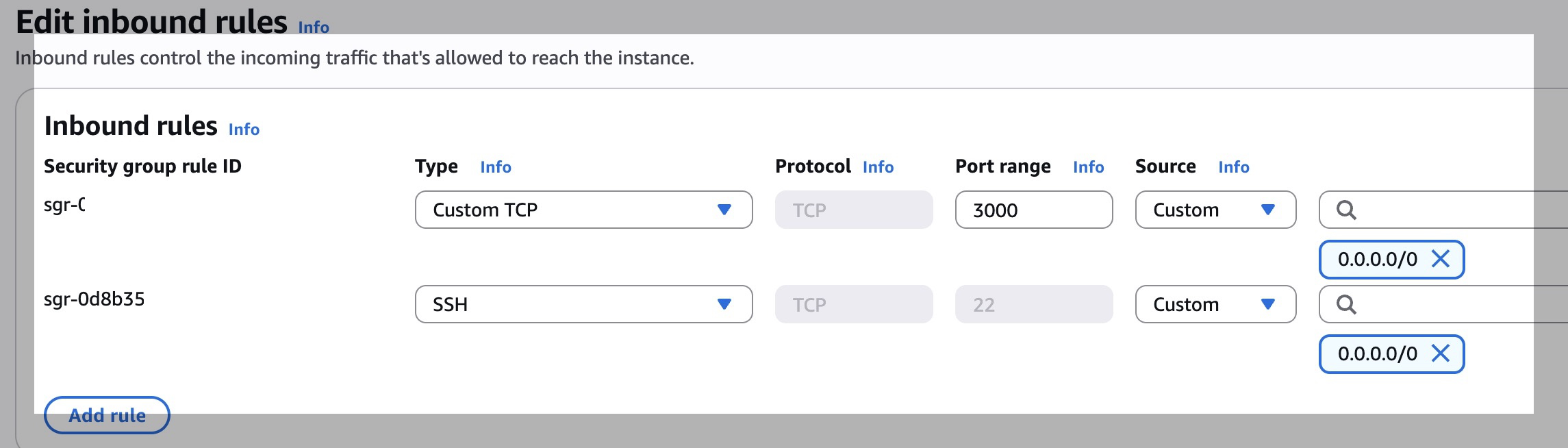Click Info link beside Port range column
The width and height of the screenshot is (1568, 448).
click(x=1088, y=167)
